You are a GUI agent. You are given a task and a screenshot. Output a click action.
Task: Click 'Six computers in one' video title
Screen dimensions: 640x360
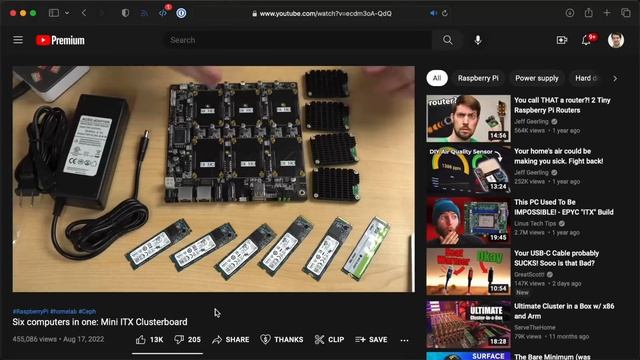(x=100, y=322)
